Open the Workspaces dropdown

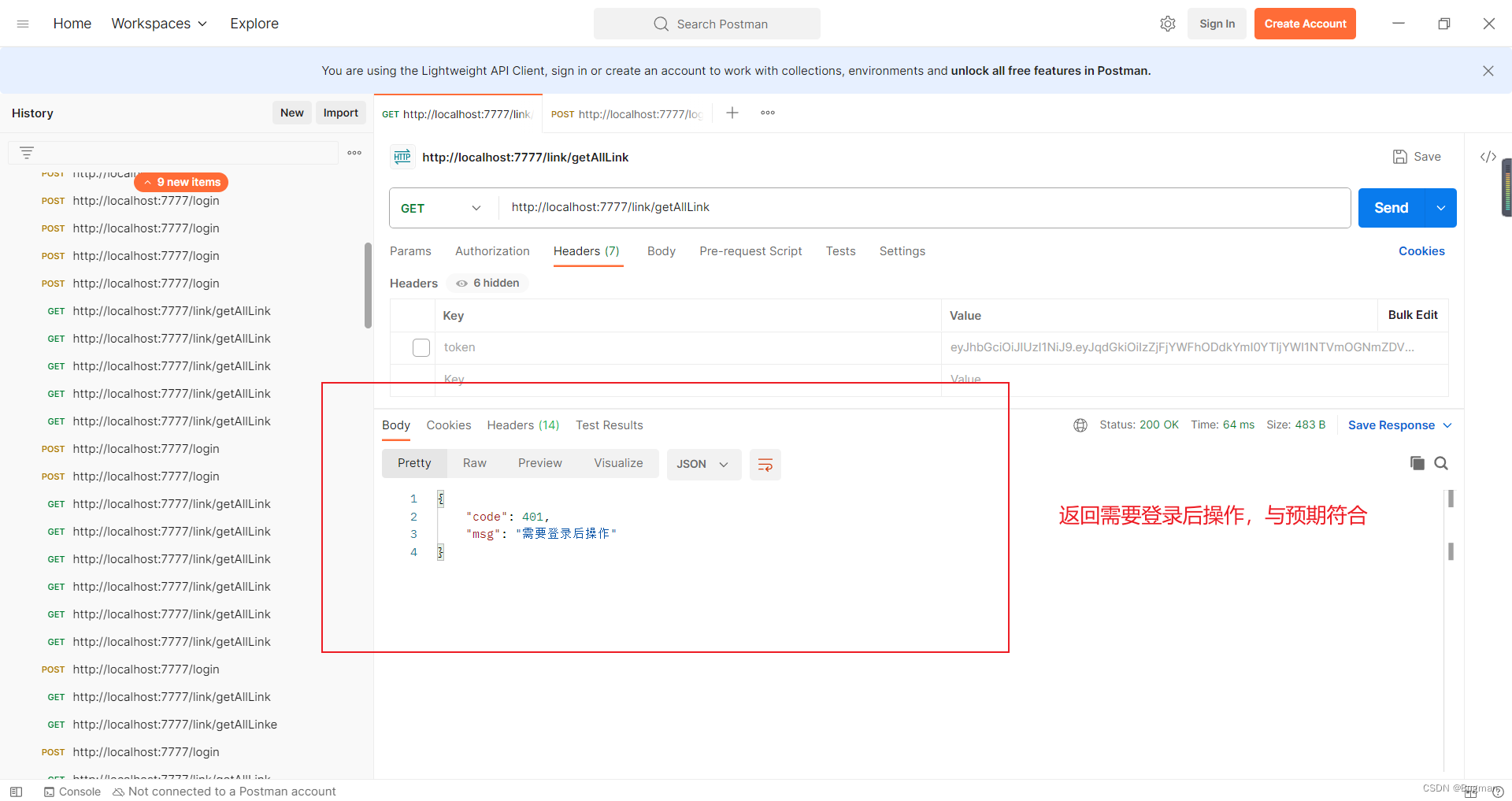coord(159,24)
